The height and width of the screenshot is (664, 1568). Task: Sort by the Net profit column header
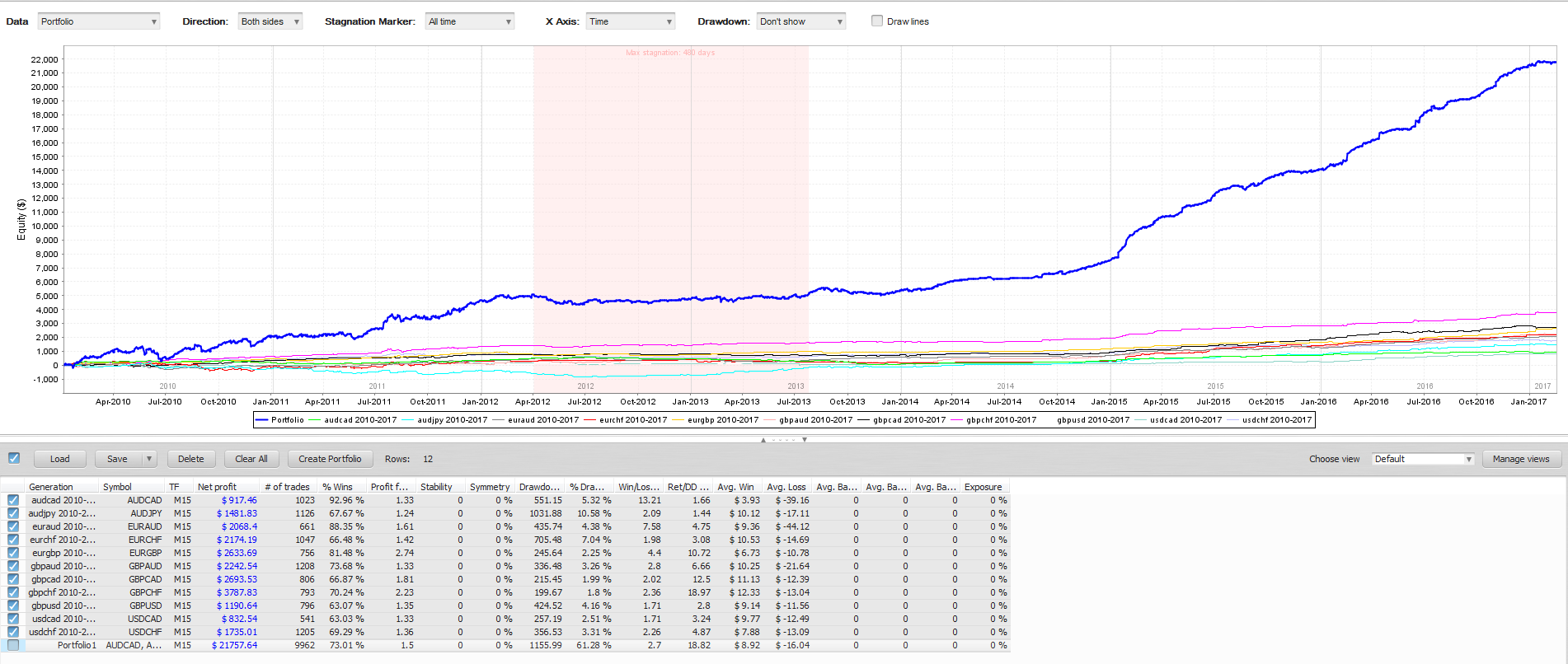tap(227, 487)
